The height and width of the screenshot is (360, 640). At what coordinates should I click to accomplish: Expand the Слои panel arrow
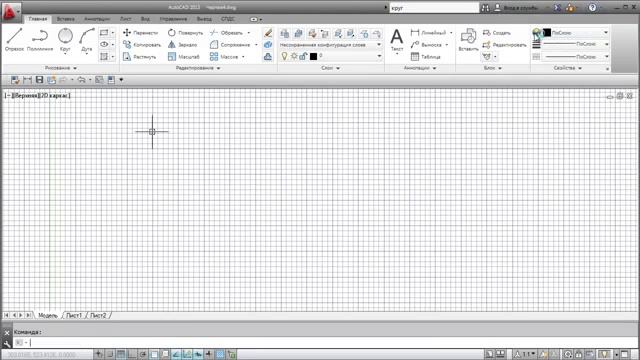point(338,68)
